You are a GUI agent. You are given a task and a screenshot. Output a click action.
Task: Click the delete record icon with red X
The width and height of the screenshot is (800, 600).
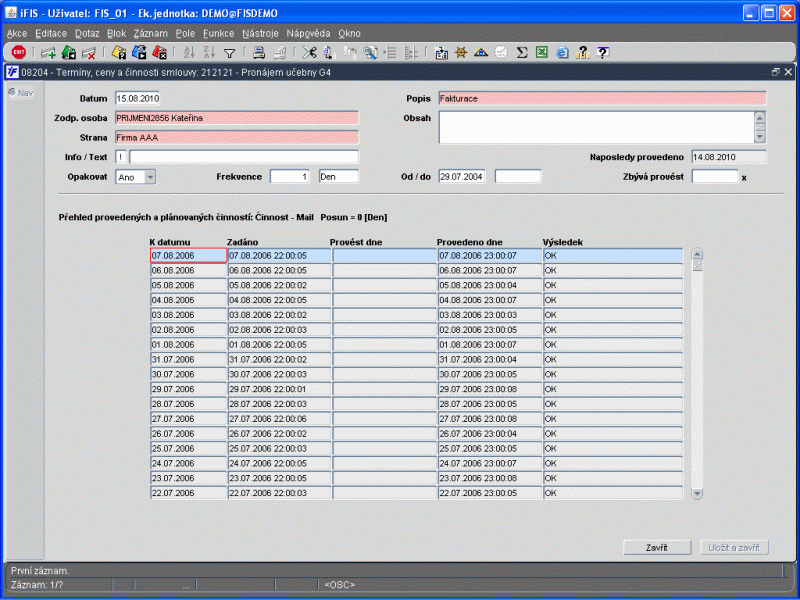88,52
